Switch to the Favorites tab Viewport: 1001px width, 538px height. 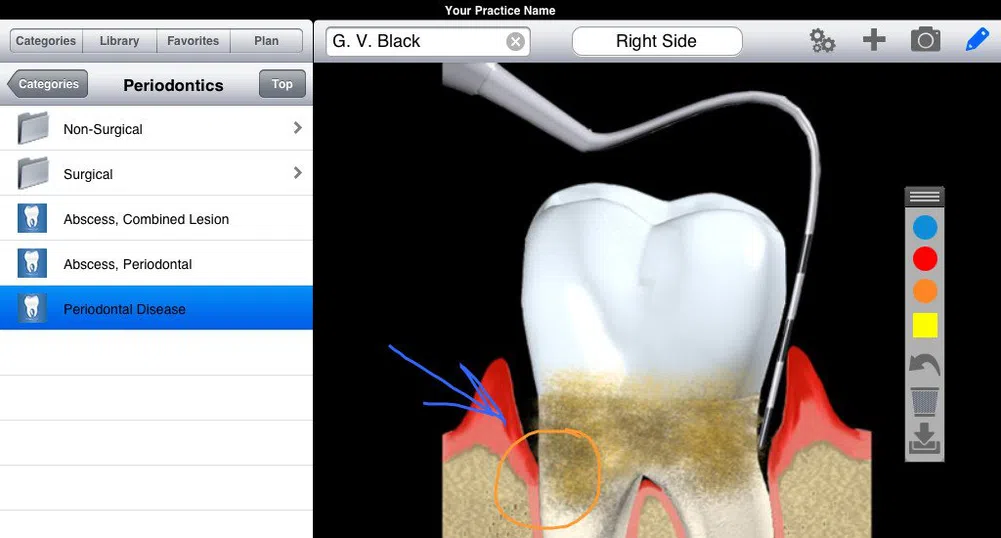[193, 41]
